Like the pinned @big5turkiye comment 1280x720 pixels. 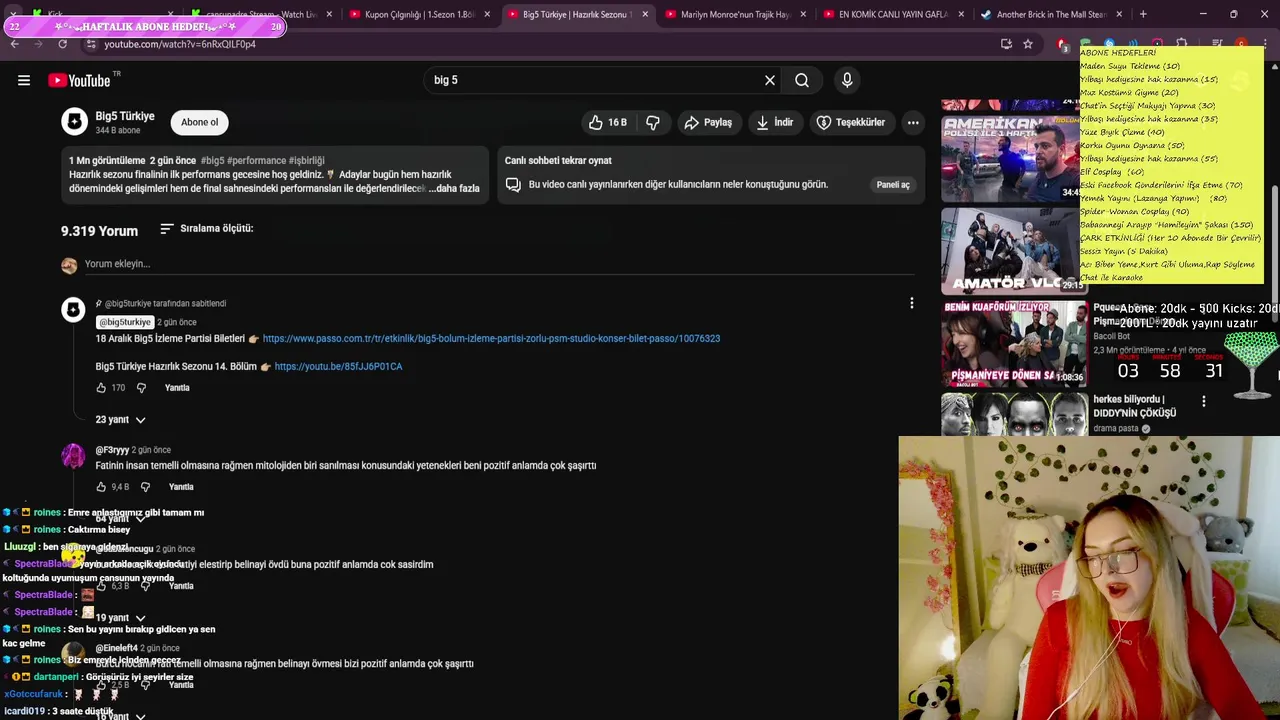pos(101,387)
